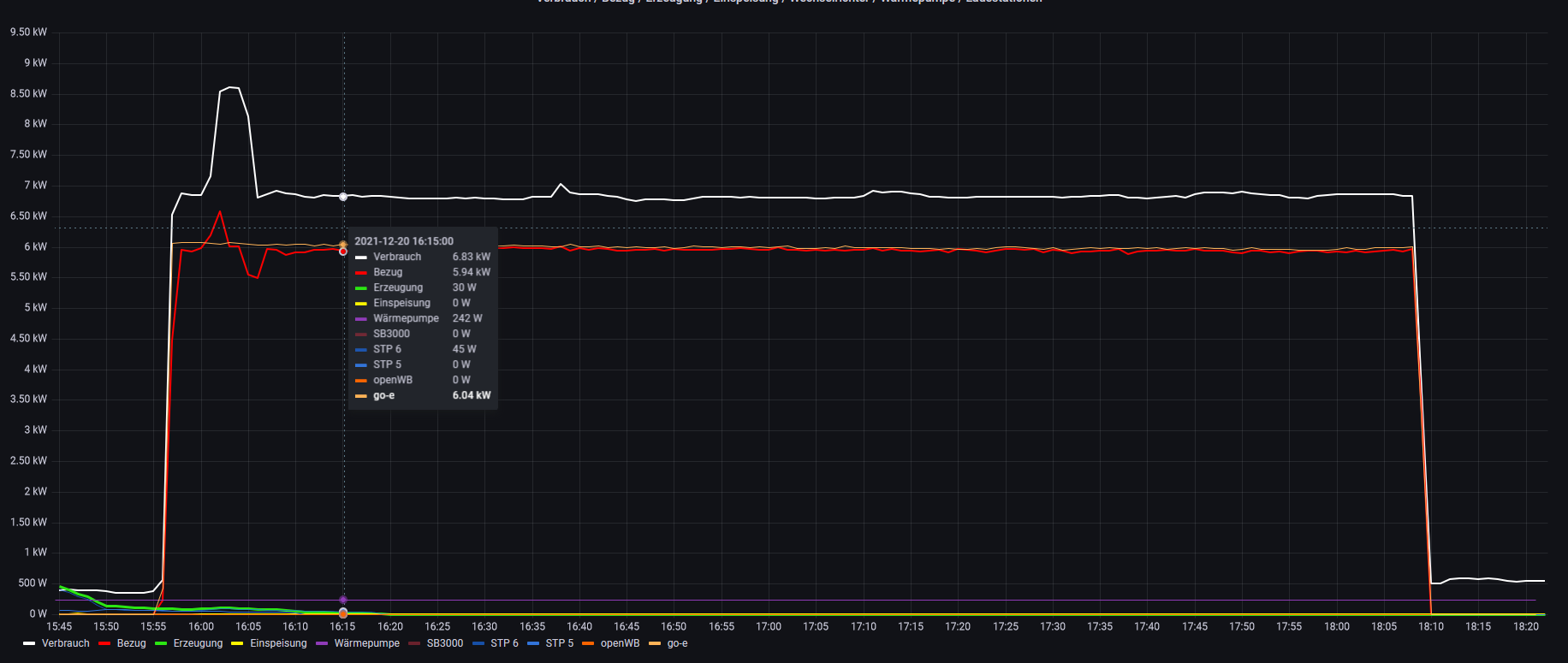
Task: Show only Wärmepumpe via its legend label
Action: tap(366, 643)
